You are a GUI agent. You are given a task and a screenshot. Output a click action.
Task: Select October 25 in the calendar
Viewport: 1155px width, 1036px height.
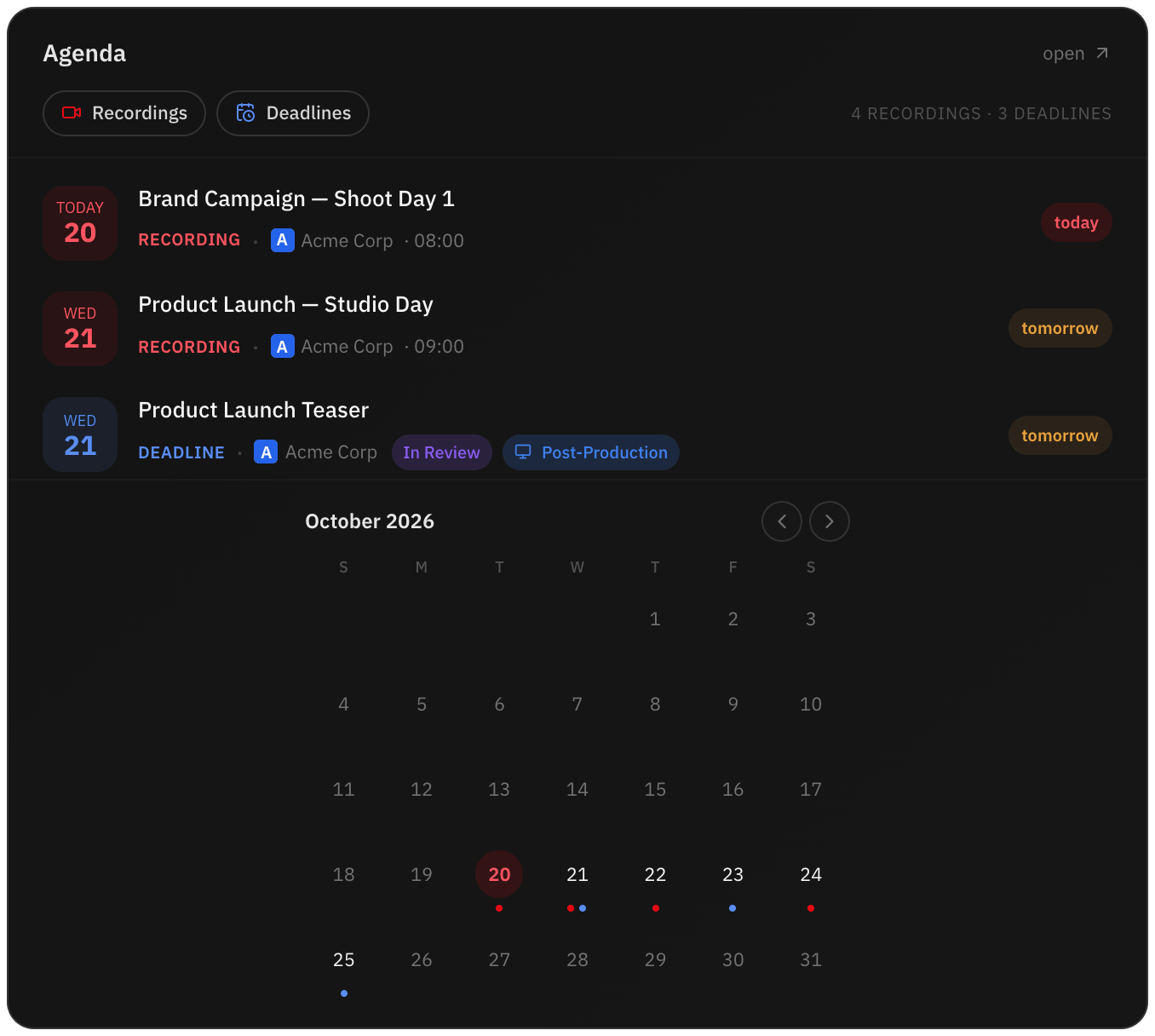[344, 959]
